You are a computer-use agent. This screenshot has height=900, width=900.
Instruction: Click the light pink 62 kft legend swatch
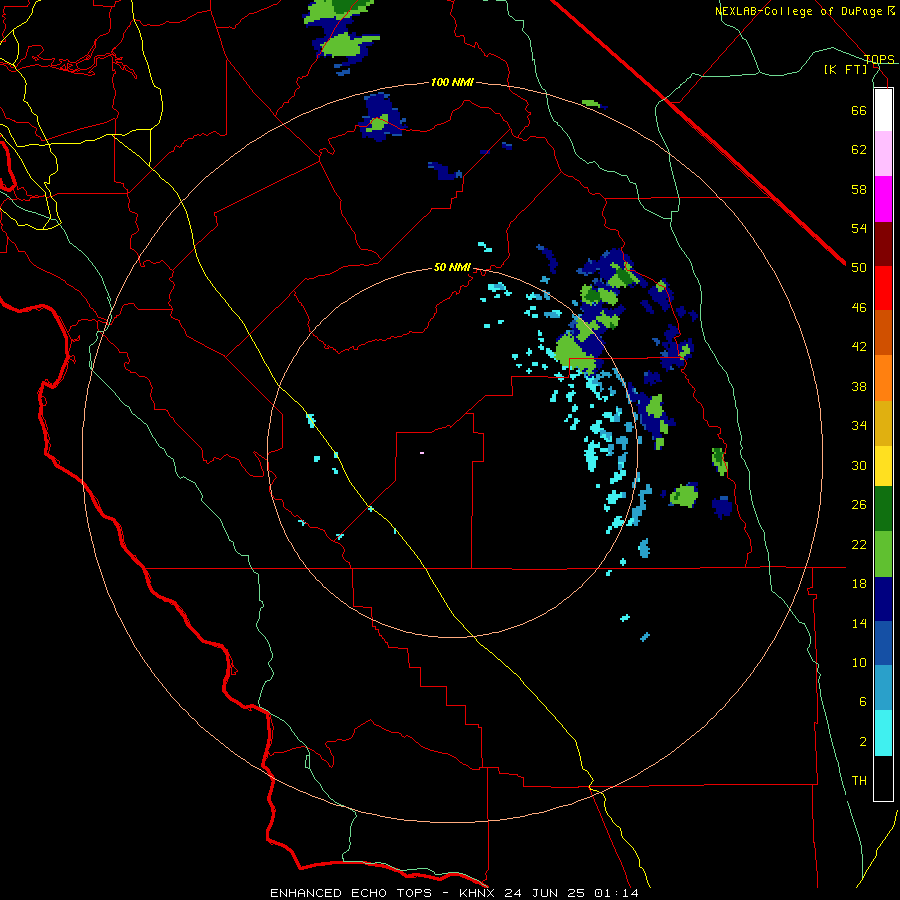[x=883, y=153]
